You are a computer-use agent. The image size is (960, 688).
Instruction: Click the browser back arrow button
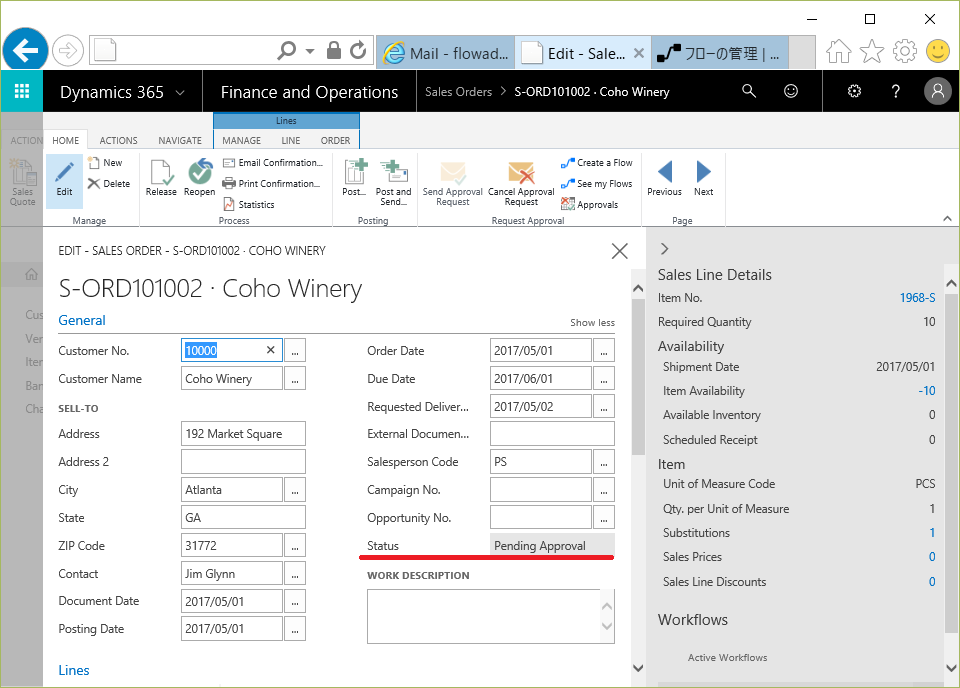(25, 50)
